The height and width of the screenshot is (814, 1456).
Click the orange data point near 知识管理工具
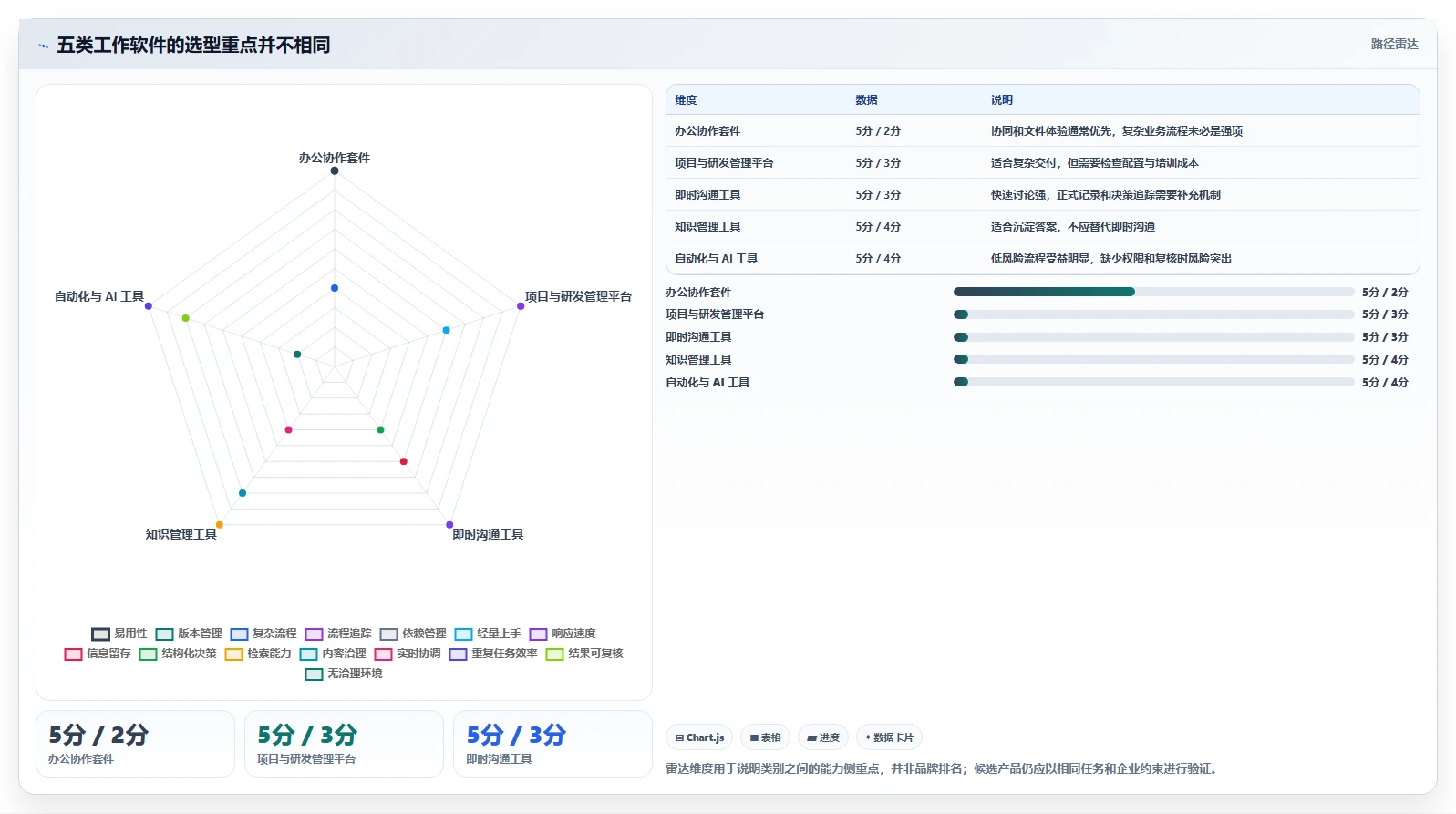tap(220, 525)
